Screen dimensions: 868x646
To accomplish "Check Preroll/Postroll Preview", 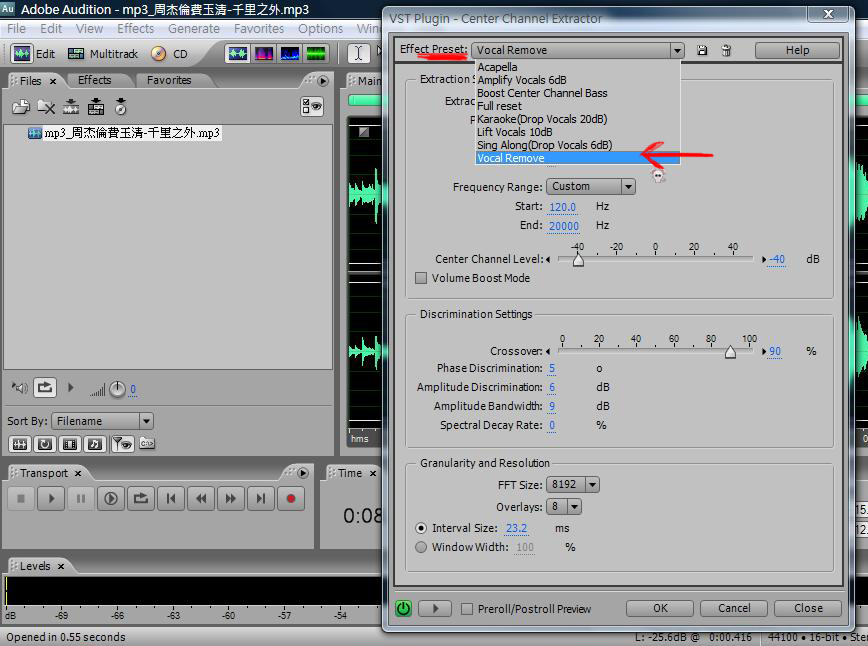I will tap(467, 609).
